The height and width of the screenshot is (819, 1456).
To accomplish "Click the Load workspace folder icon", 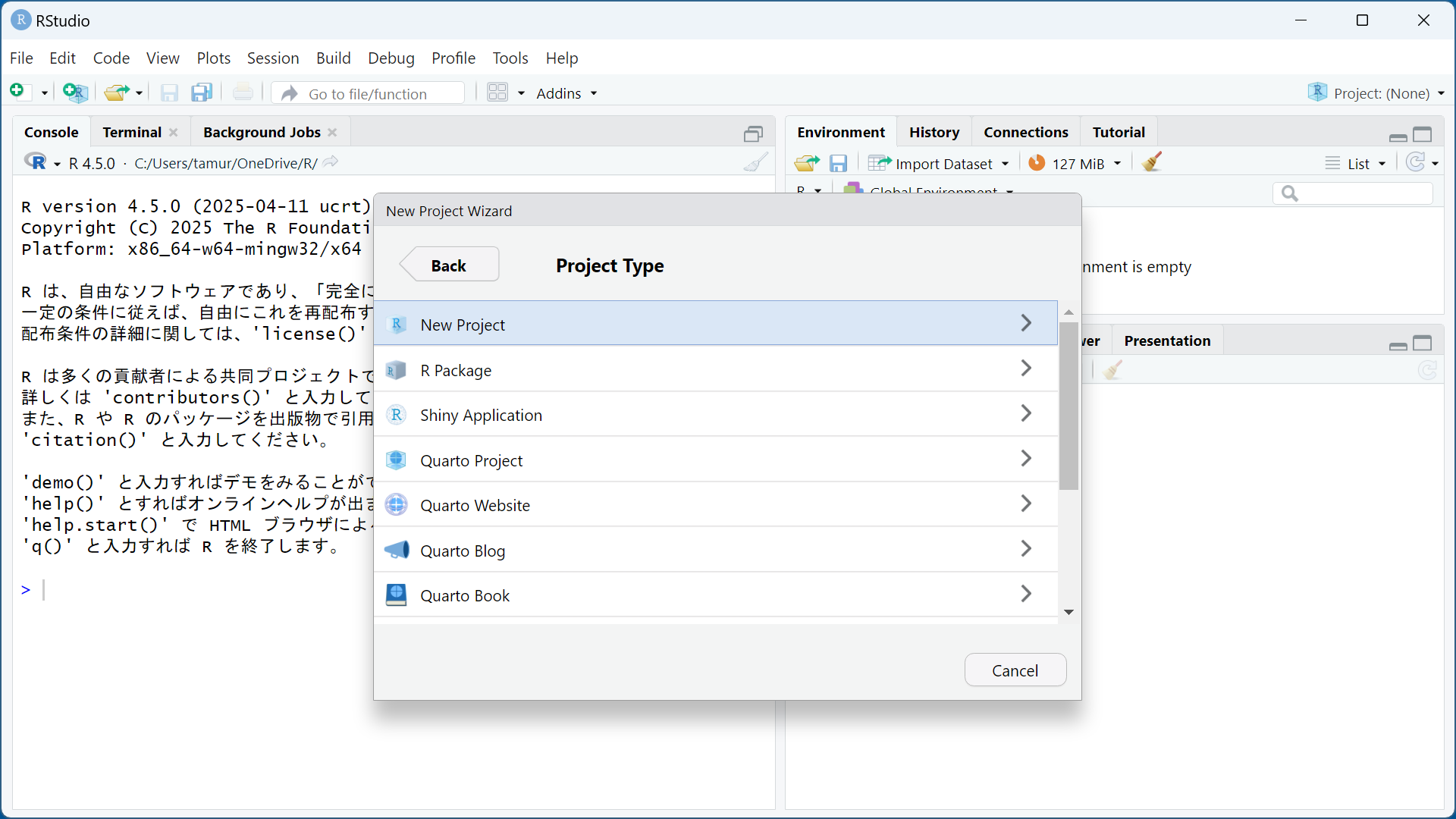I will pos(806,164).
